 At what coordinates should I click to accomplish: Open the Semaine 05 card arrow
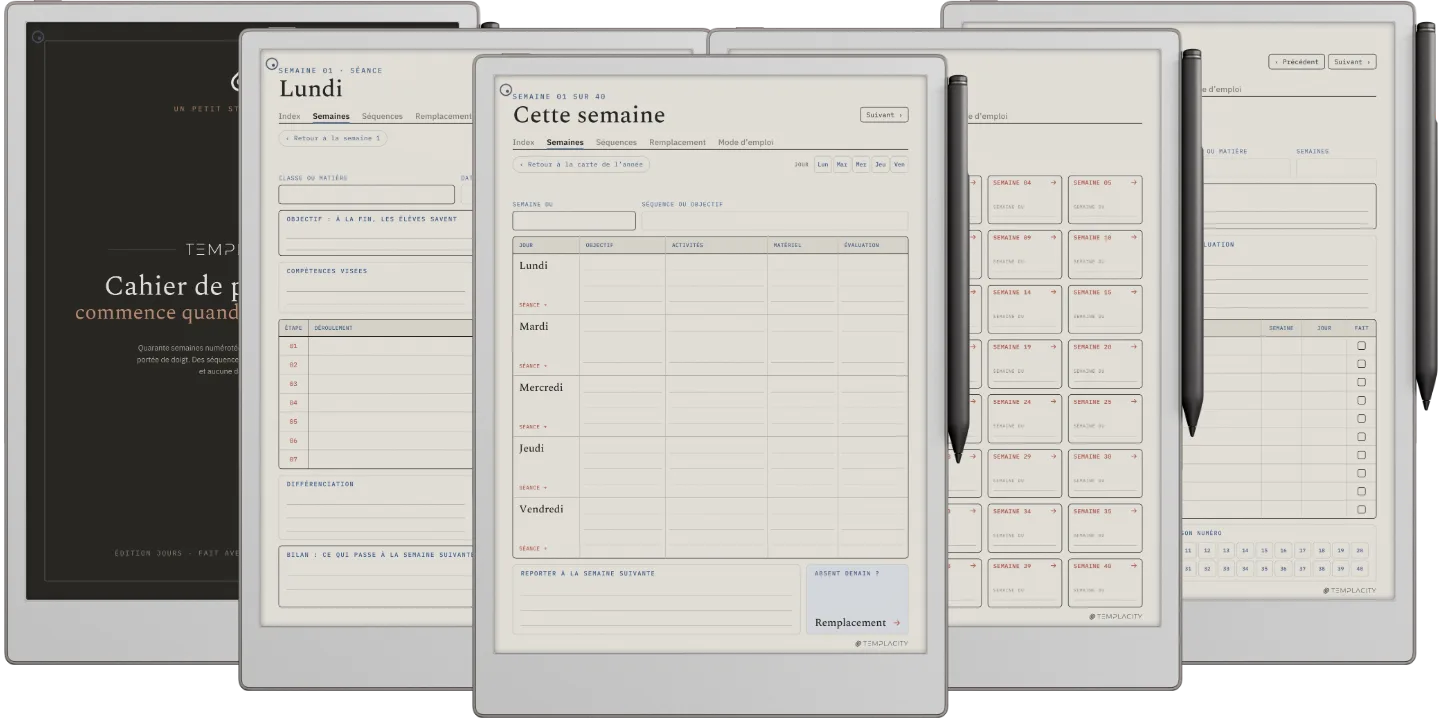click(1133, 183)
